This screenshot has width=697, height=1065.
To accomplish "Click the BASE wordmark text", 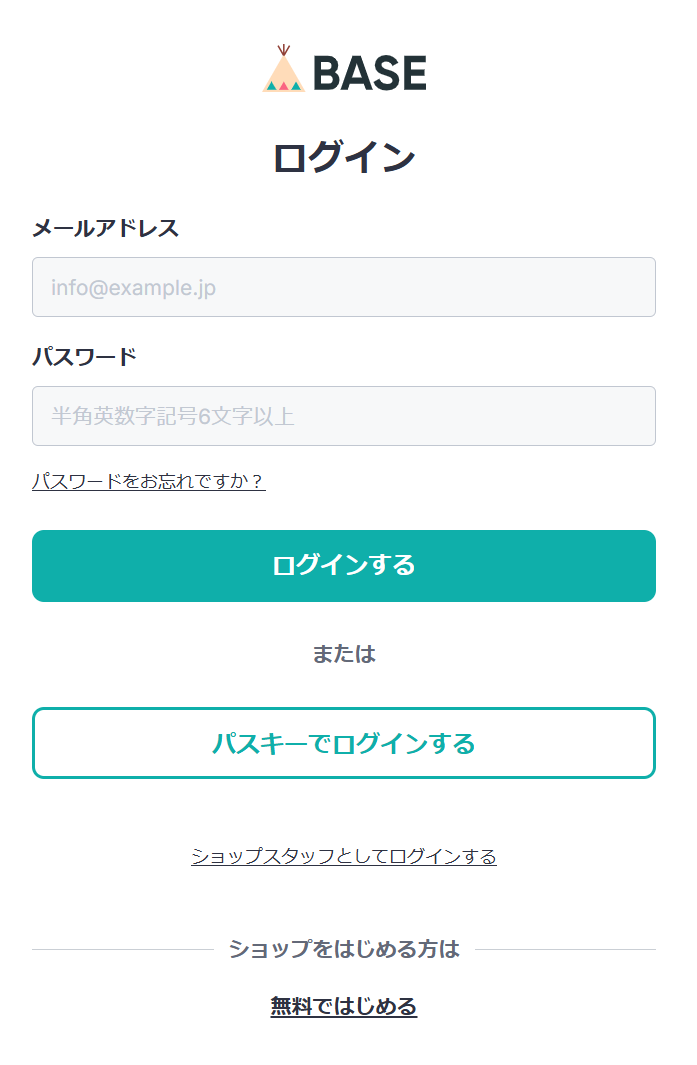I will 370,73.
